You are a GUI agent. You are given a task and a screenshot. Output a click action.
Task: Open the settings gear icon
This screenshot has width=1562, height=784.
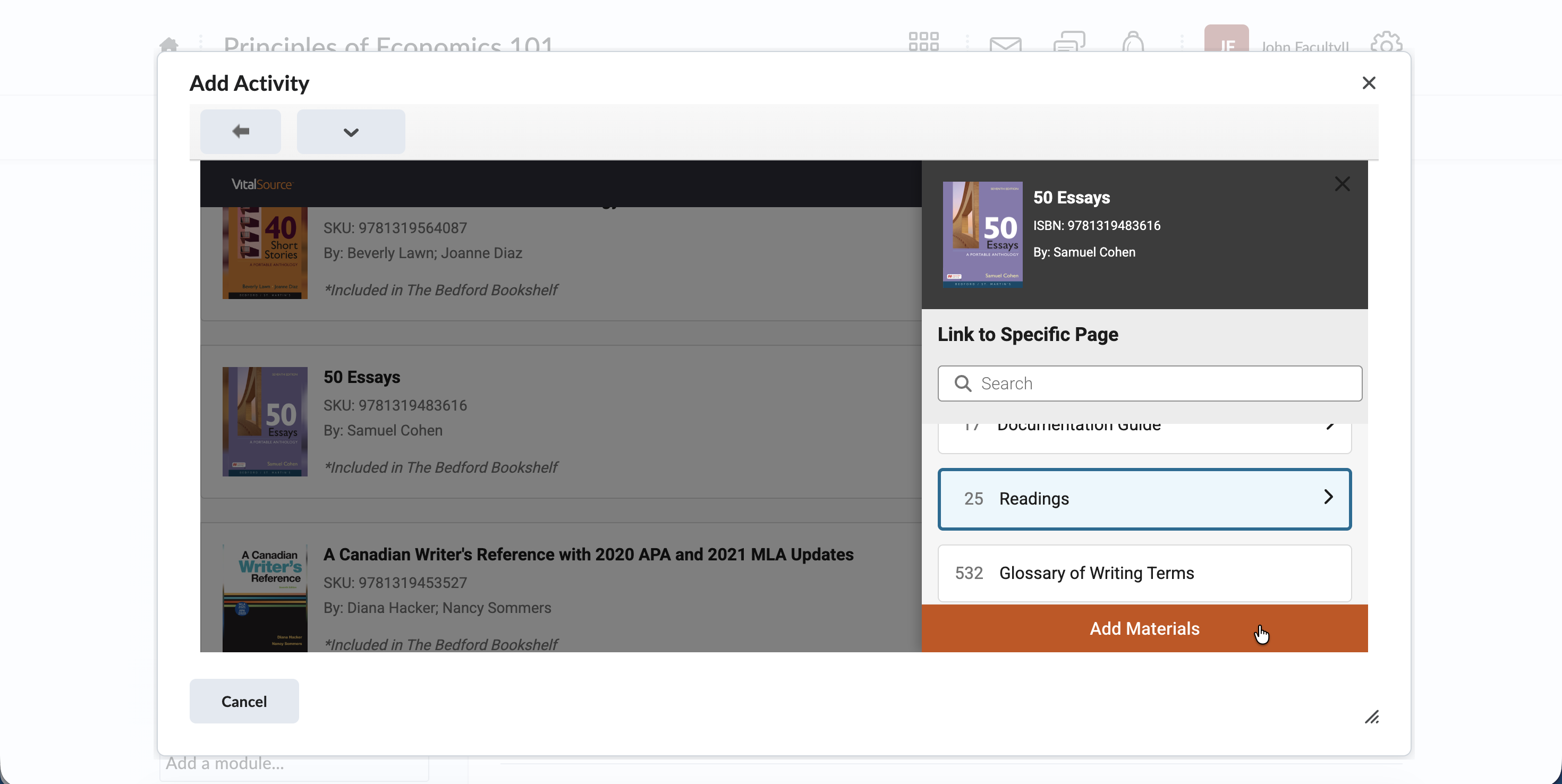(x=1386, y=42)
